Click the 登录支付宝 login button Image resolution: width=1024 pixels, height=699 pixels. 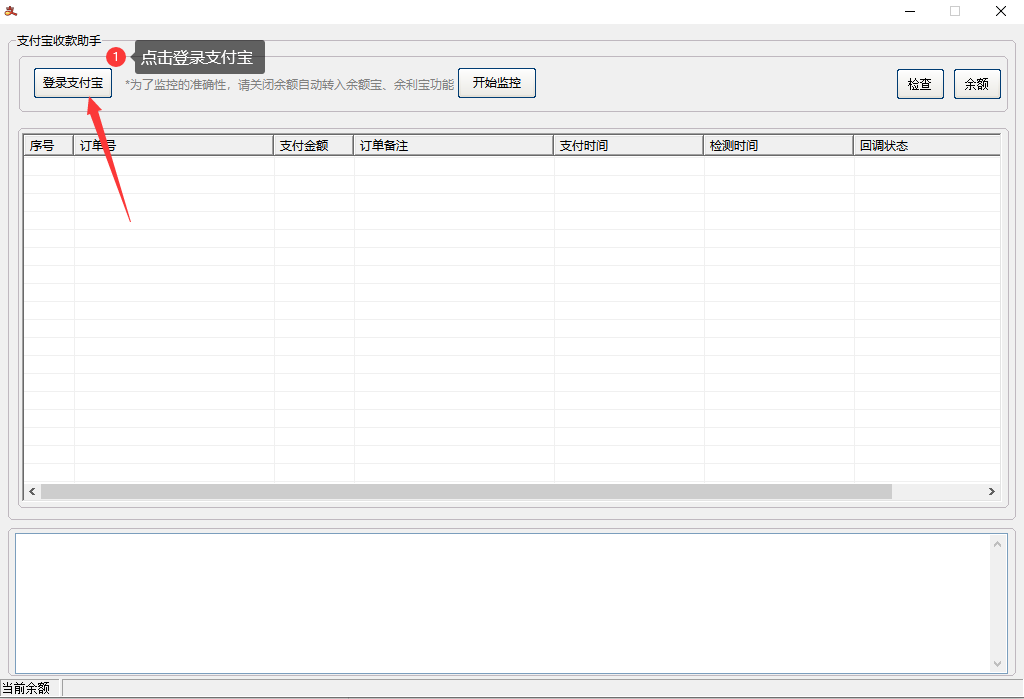pos(72,83)
